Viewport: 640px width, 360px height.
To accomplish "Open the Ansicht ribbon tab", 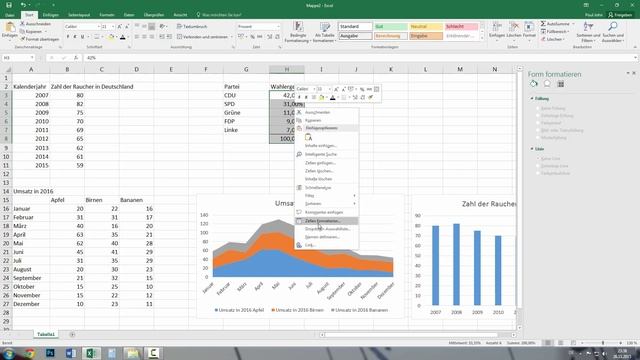I will [180, 15].
